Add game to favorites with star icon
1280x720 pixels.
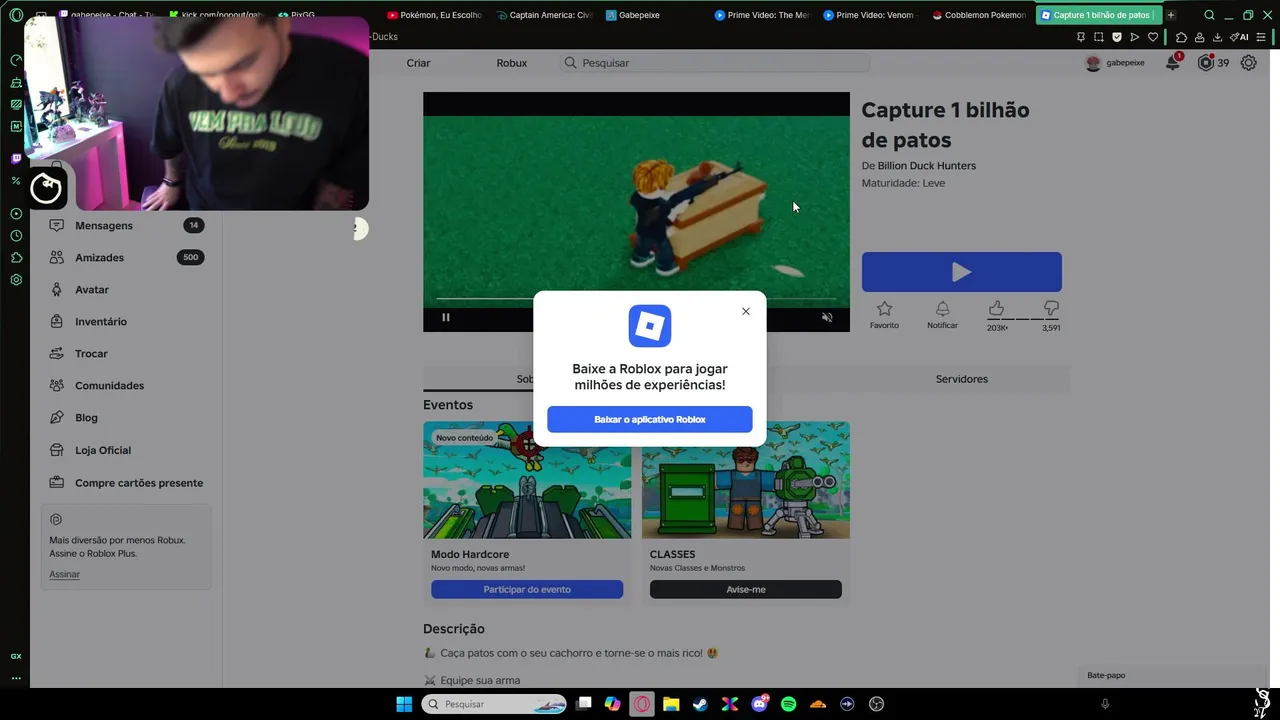(884, 310)
